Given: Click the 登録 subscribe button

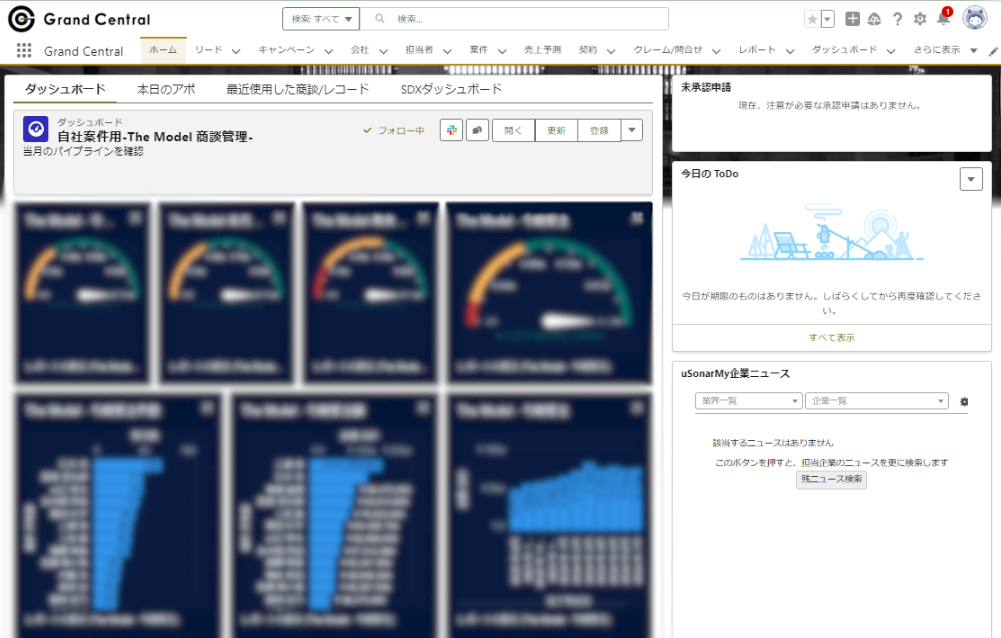Looking at the screenshot, I should [x=599, y=130].
